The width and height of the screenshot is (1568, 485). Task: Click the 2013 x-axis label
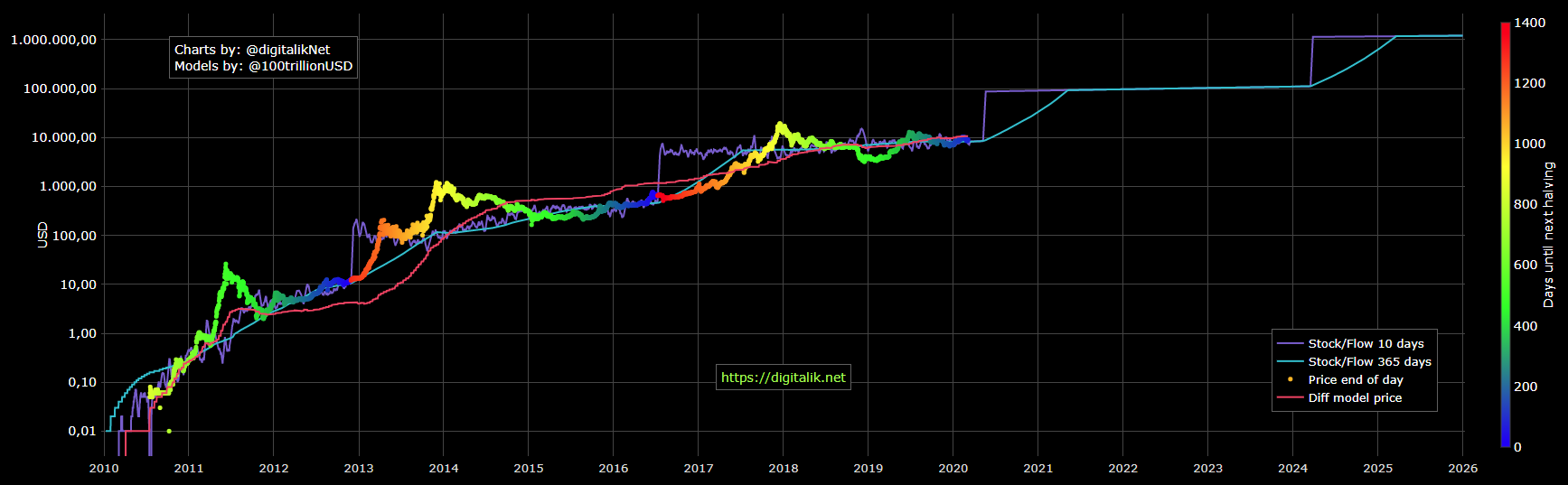(359, 468)
